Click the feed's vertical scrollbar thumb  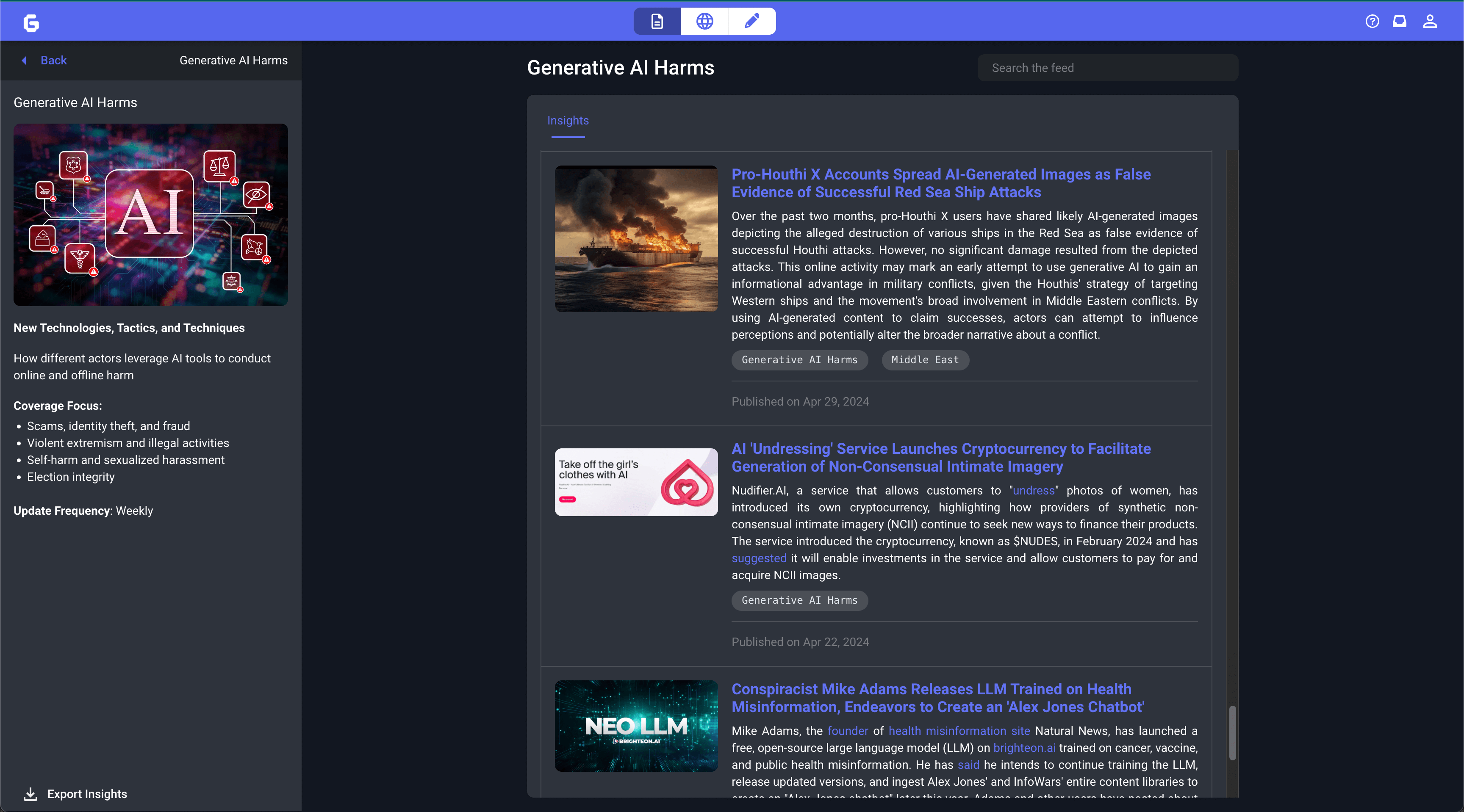(1232, 732)
